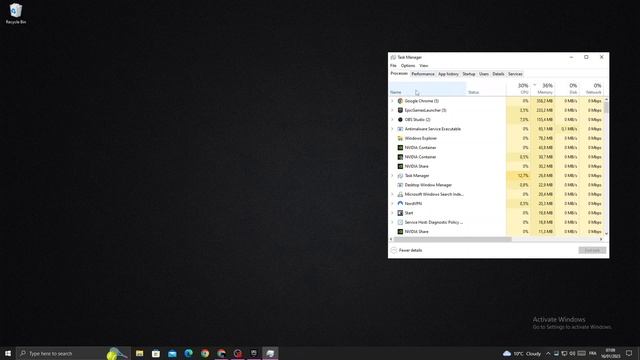Click the Windows Explorer process icon
The height and width of the screenshot is (360, 640).
click(400, 138)
